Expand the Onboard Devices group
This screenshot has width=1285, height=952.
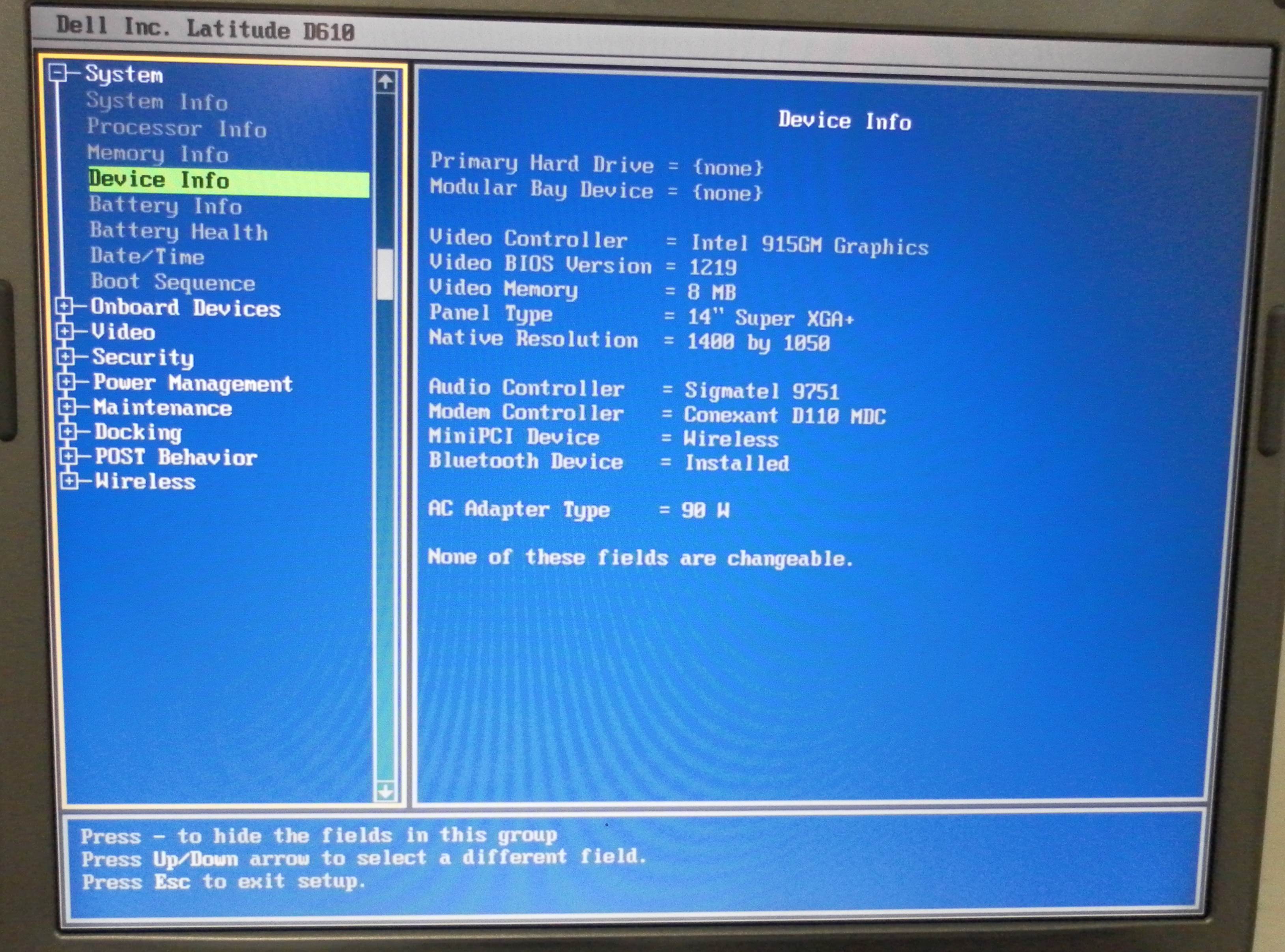coord(65,306)
